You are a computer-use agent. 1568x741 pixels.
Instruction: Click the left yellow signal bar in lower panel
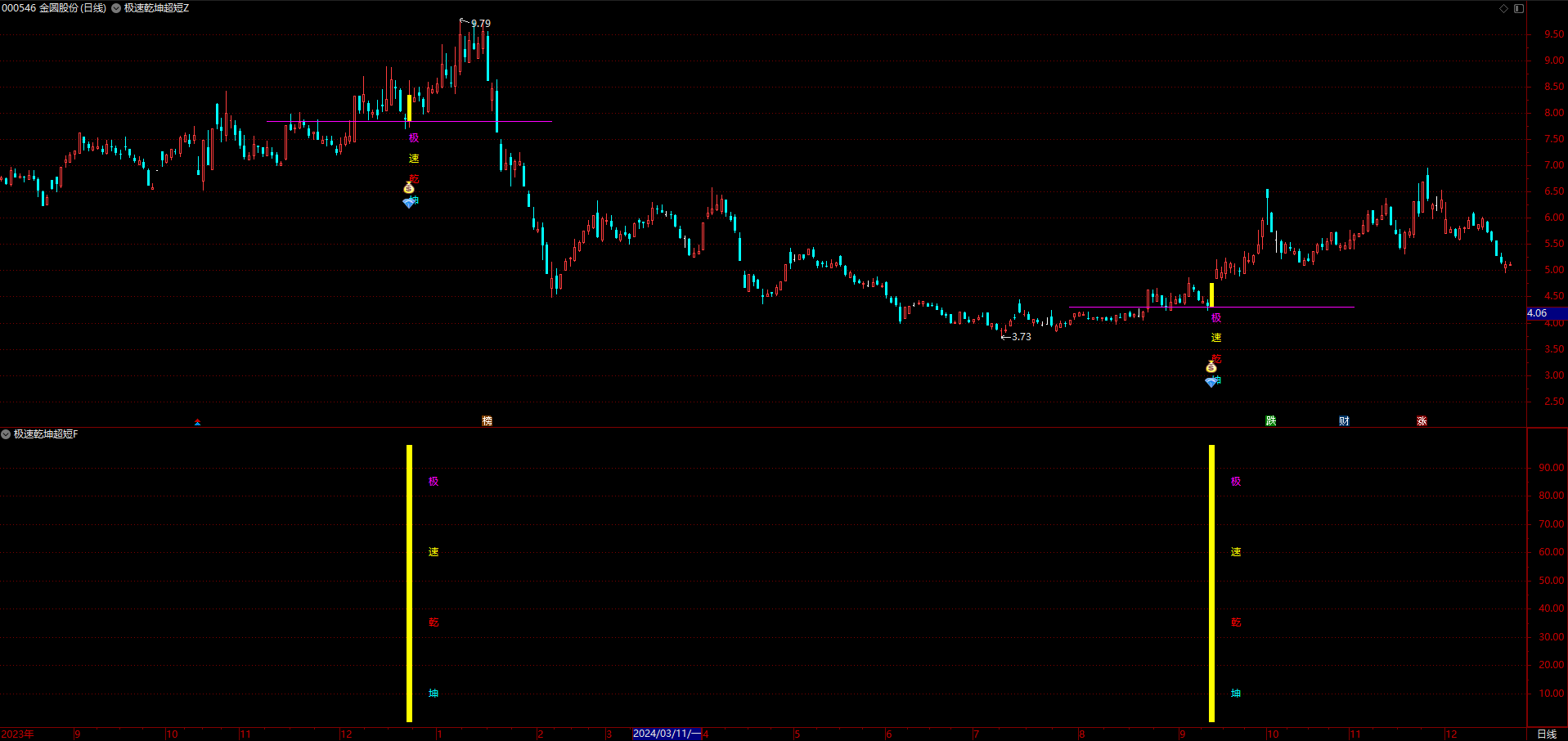pyautogui.click(x=409, y=583)
